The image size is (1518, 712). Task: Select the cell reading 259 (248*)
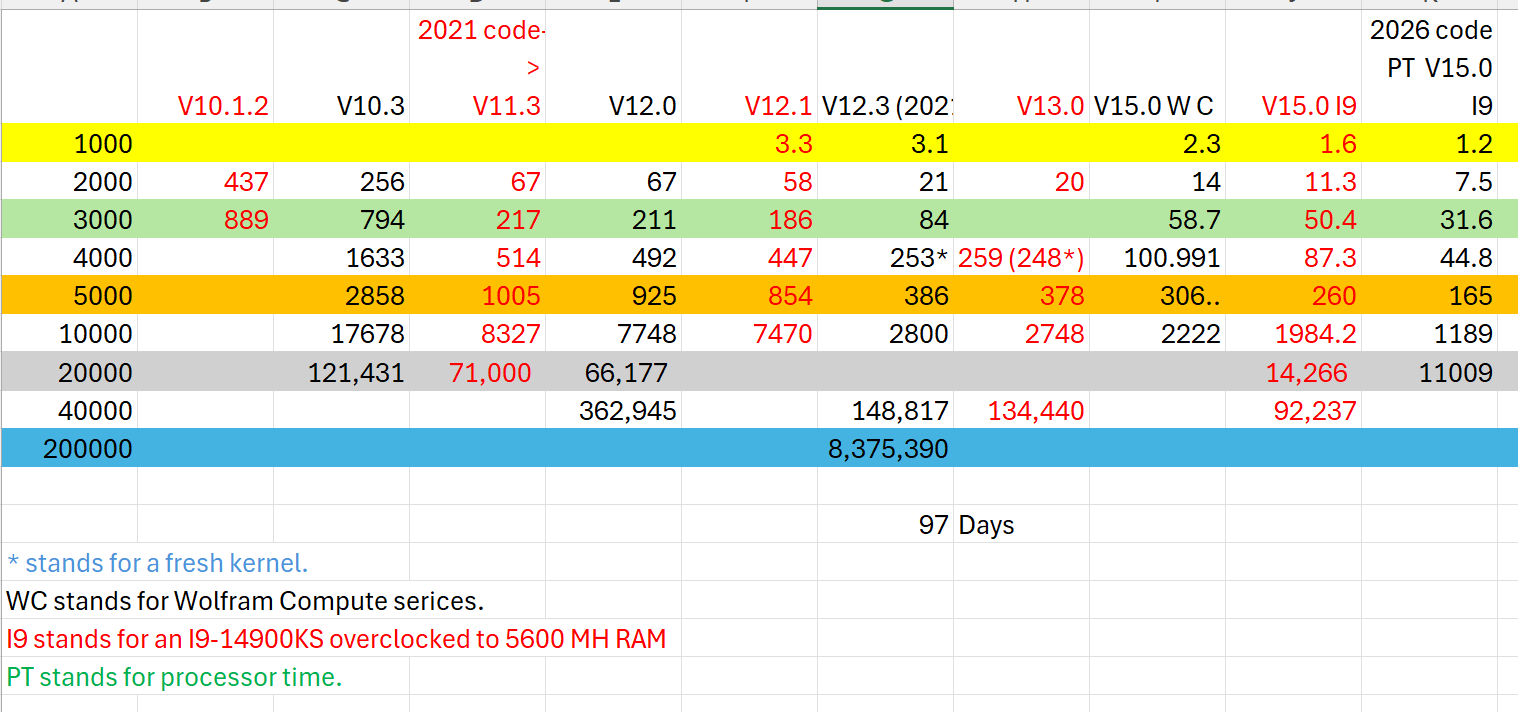[1021, 258]
